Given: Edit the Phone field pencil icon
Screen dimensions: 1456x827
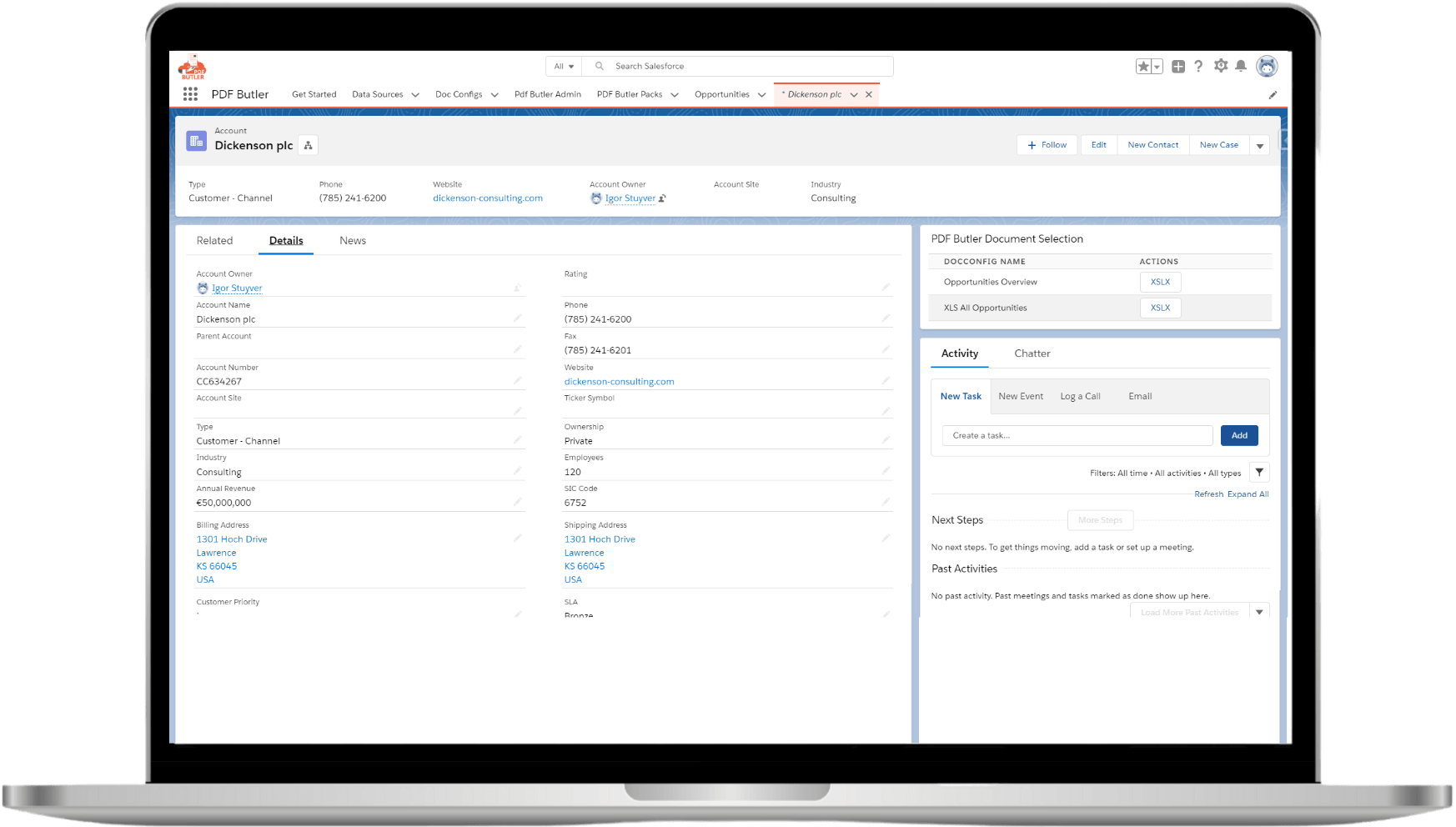Looking at the screenshot, I should pyautogui.click(x=886, y=318).
